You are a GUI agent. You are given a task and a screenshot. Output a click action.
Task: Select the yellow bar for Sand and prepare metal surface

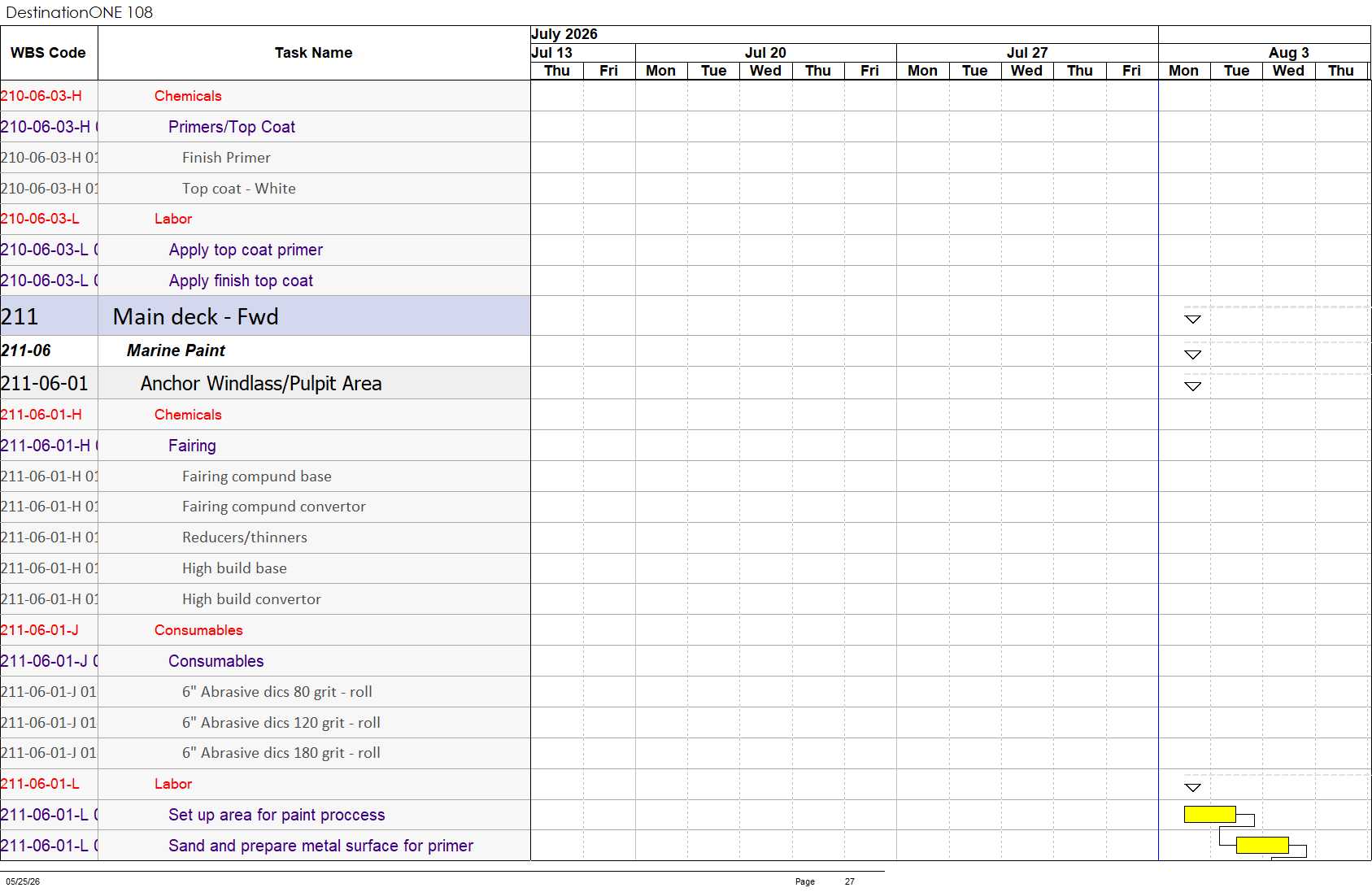(1262, 845)
